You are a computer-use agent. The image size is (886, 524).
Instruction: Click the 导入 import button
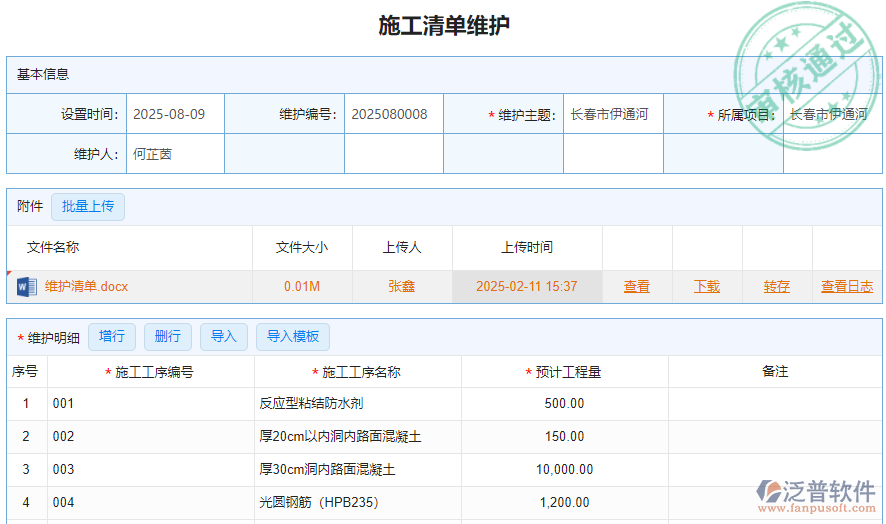(x=224, y=337)
